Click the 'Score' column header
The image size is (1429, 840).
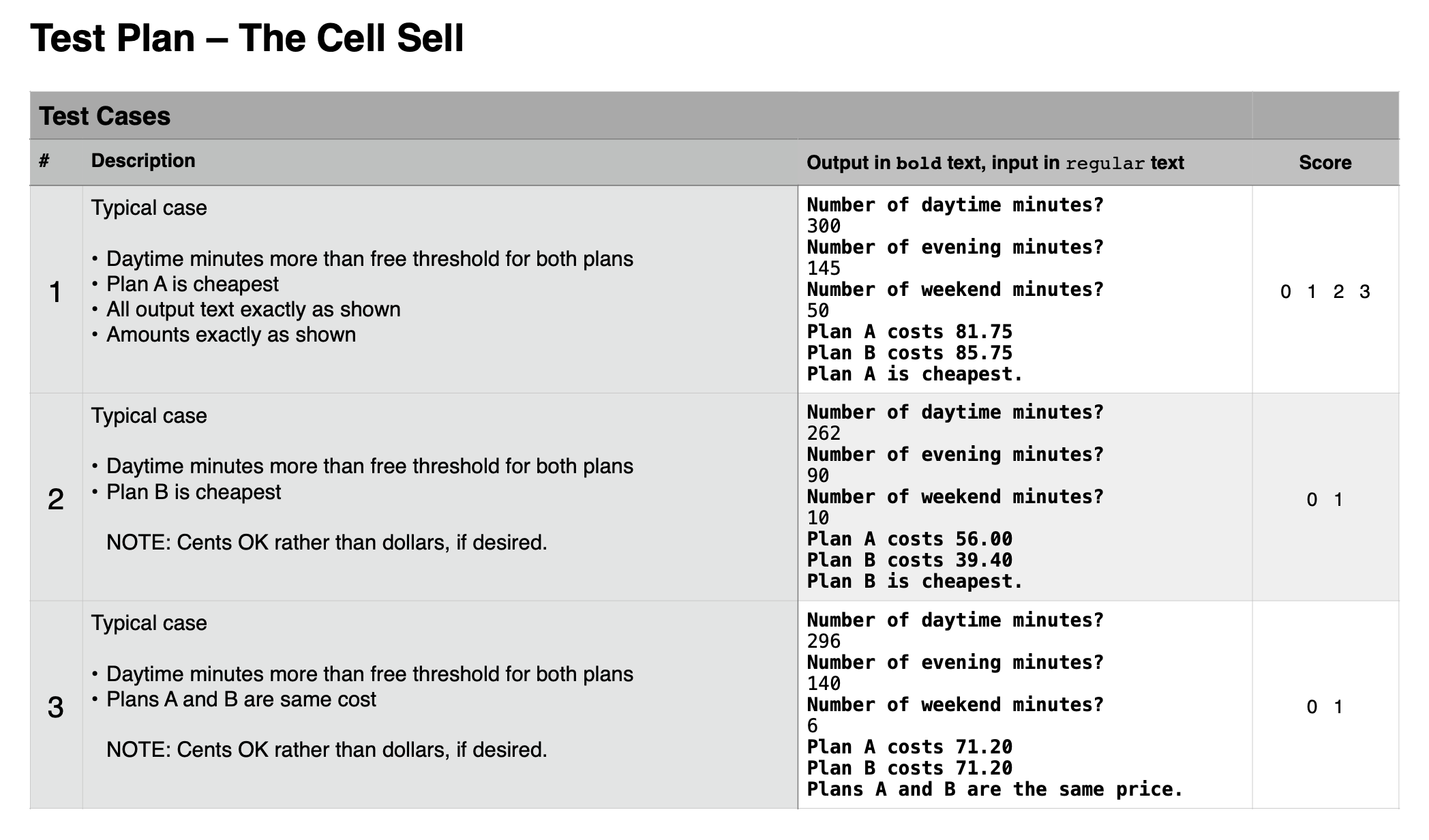(1325, 162)
